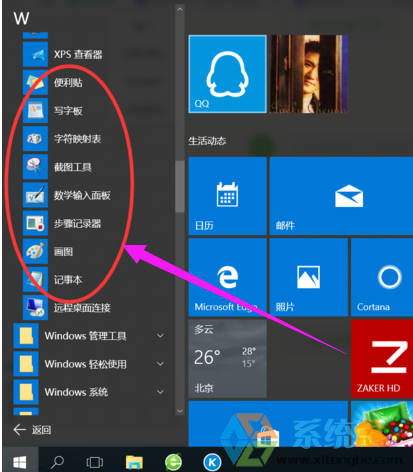Click the app list scroll-down arrow
Screen dimensions: 413x472
point(180,411)
